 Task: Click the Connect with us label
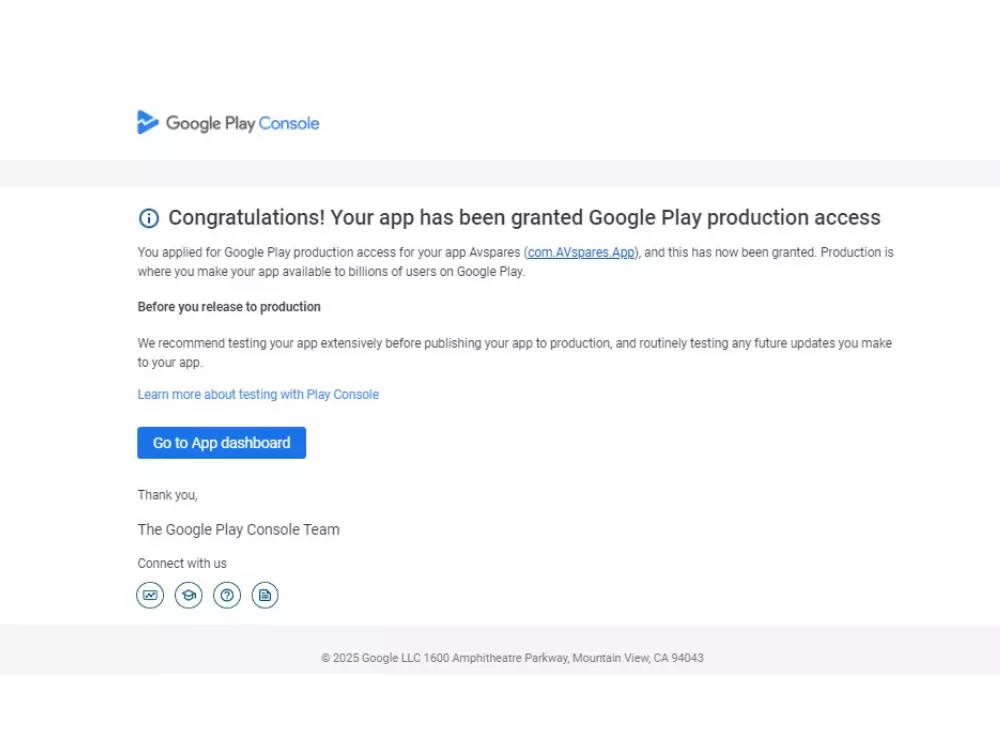[182, 563]
